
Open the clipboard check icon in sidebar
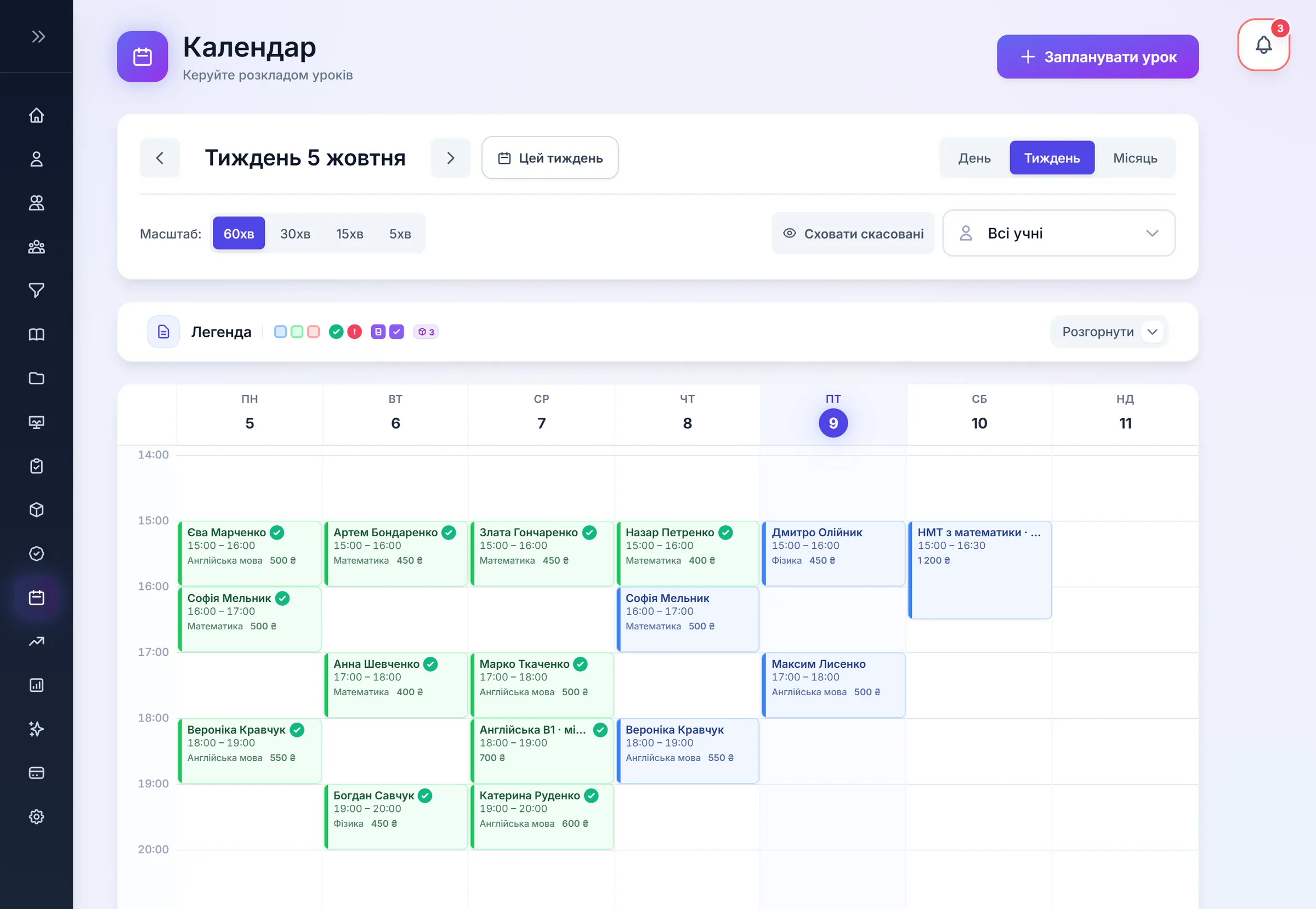point(36,466)
